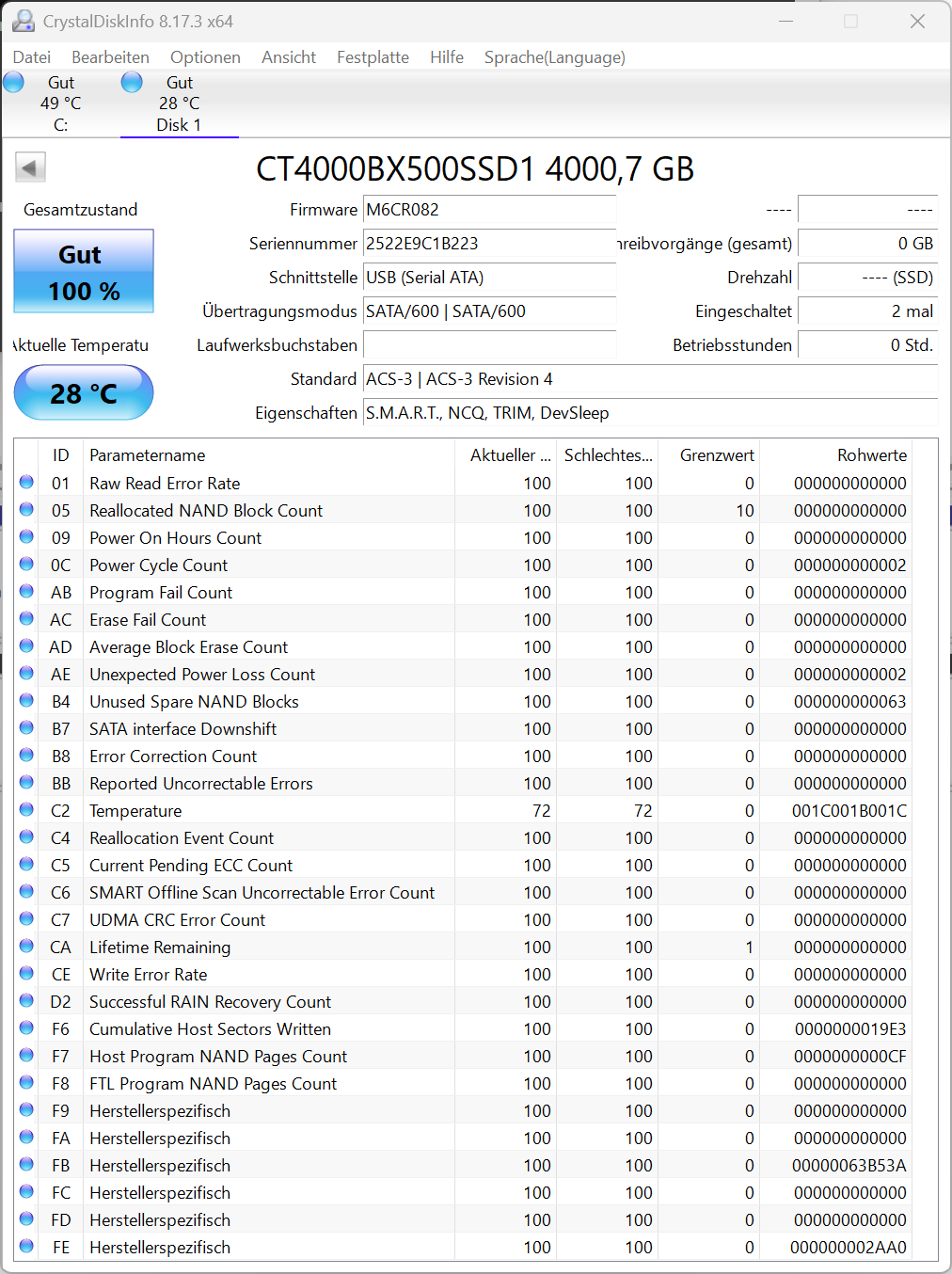Click status orb of Temperature row

(x=26, y=809)
